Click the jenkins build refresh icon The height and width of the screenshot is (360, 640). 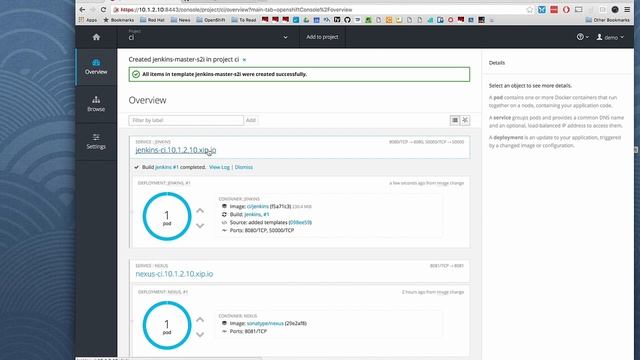coord(224,214)
